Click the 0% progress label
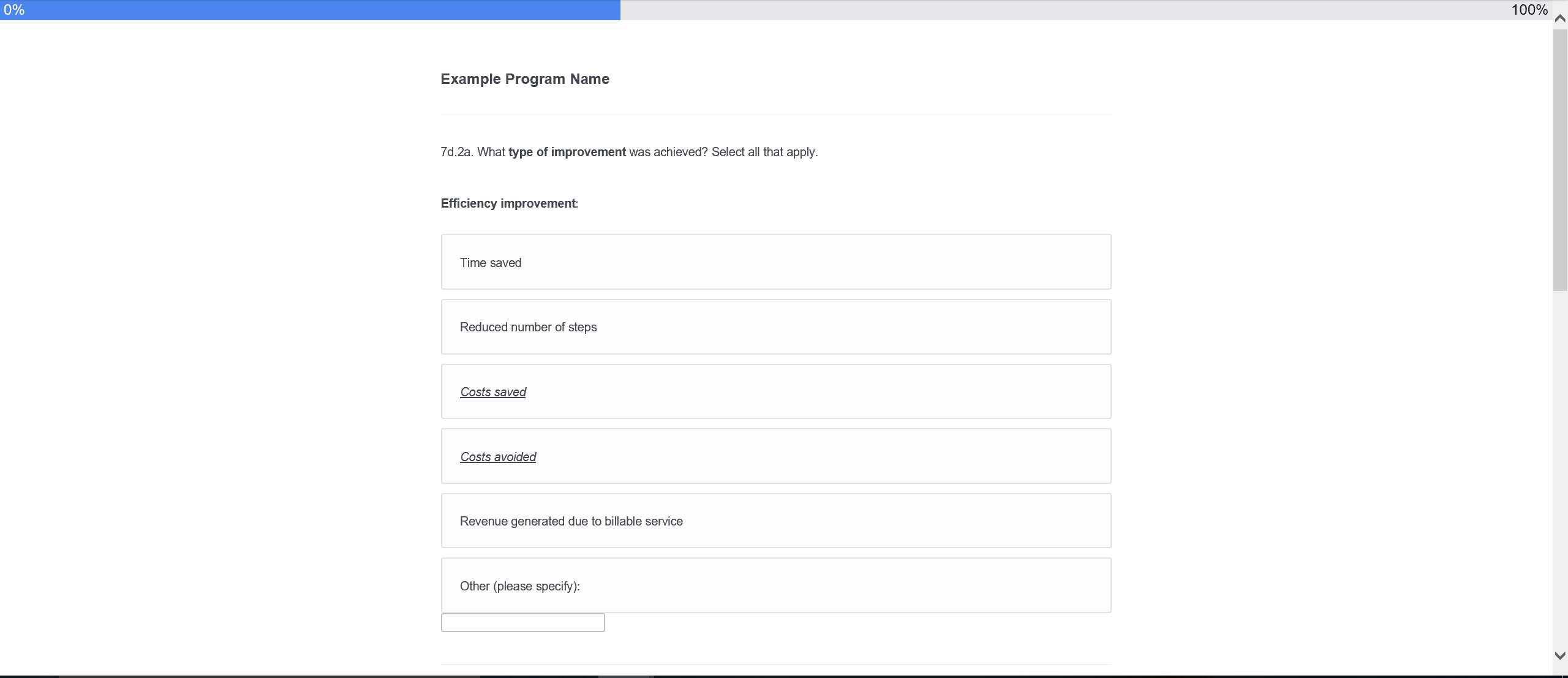Image resolution: width=1568 pixels, height=678 pixels. (14, 10)
